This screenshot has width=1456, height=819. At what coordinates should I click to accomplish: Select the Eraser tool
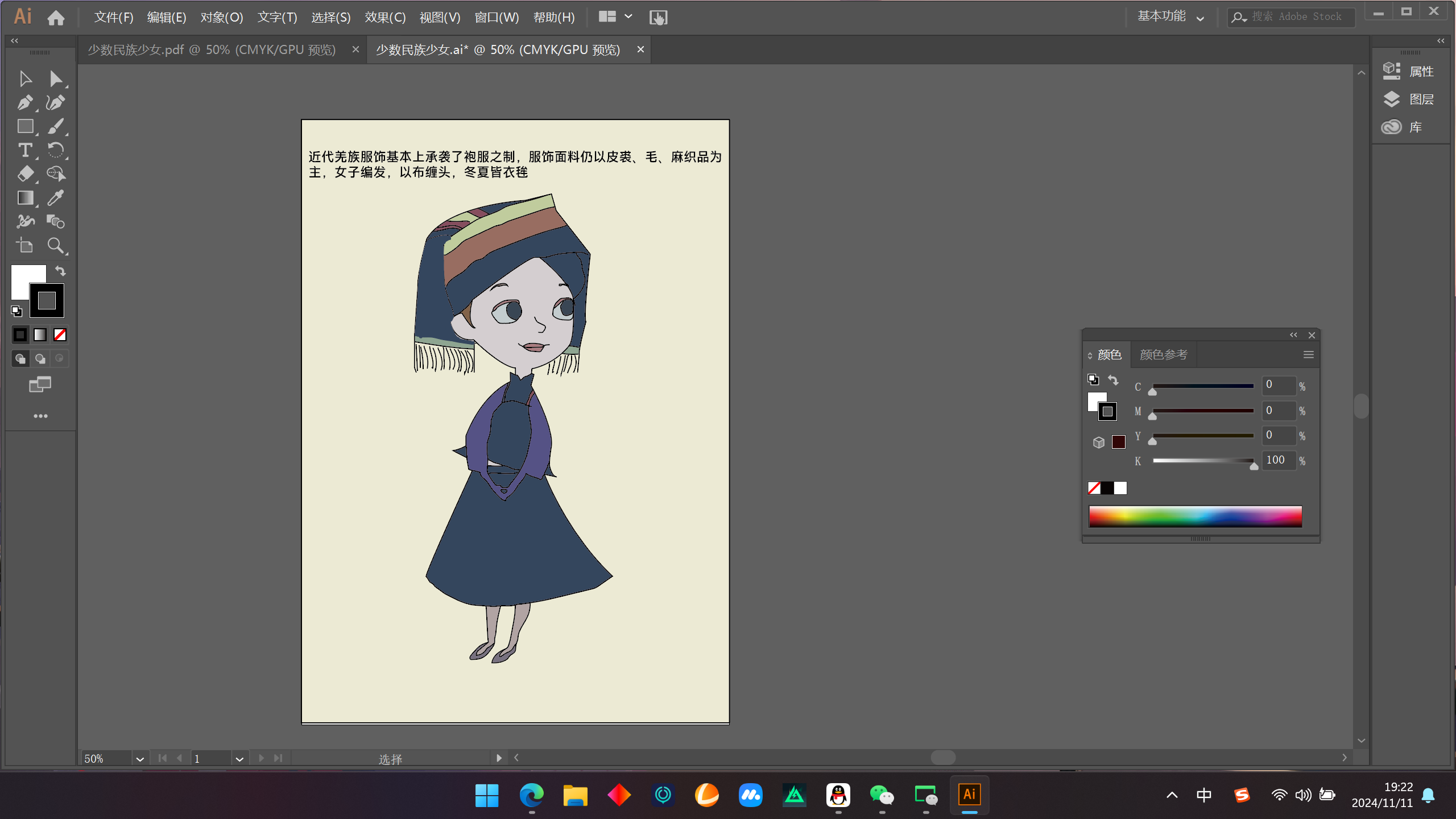tap(25, 174)
